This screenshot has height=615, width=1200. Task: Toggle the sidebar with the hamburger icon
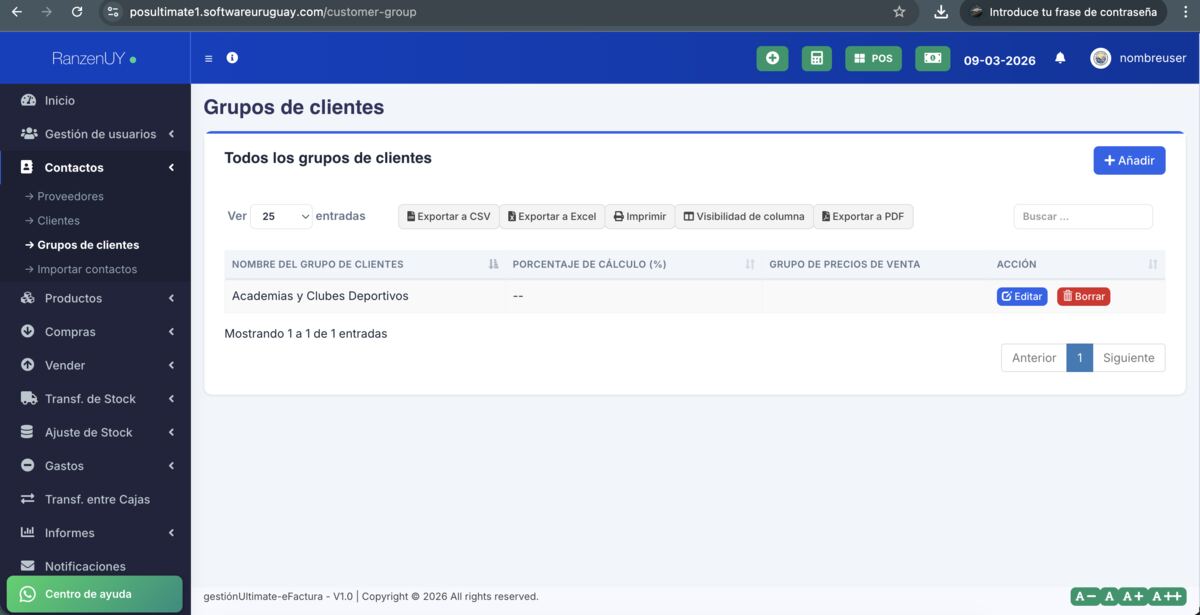point(208,57)
